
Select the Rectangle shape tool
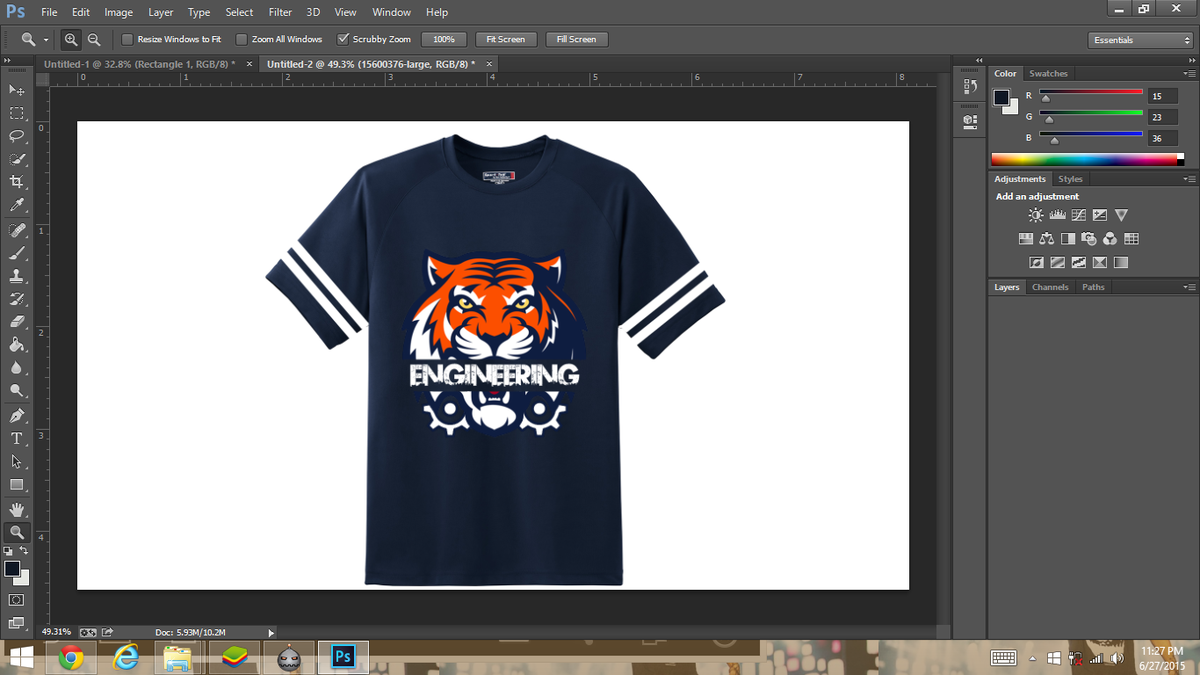(x=17, y=485)
